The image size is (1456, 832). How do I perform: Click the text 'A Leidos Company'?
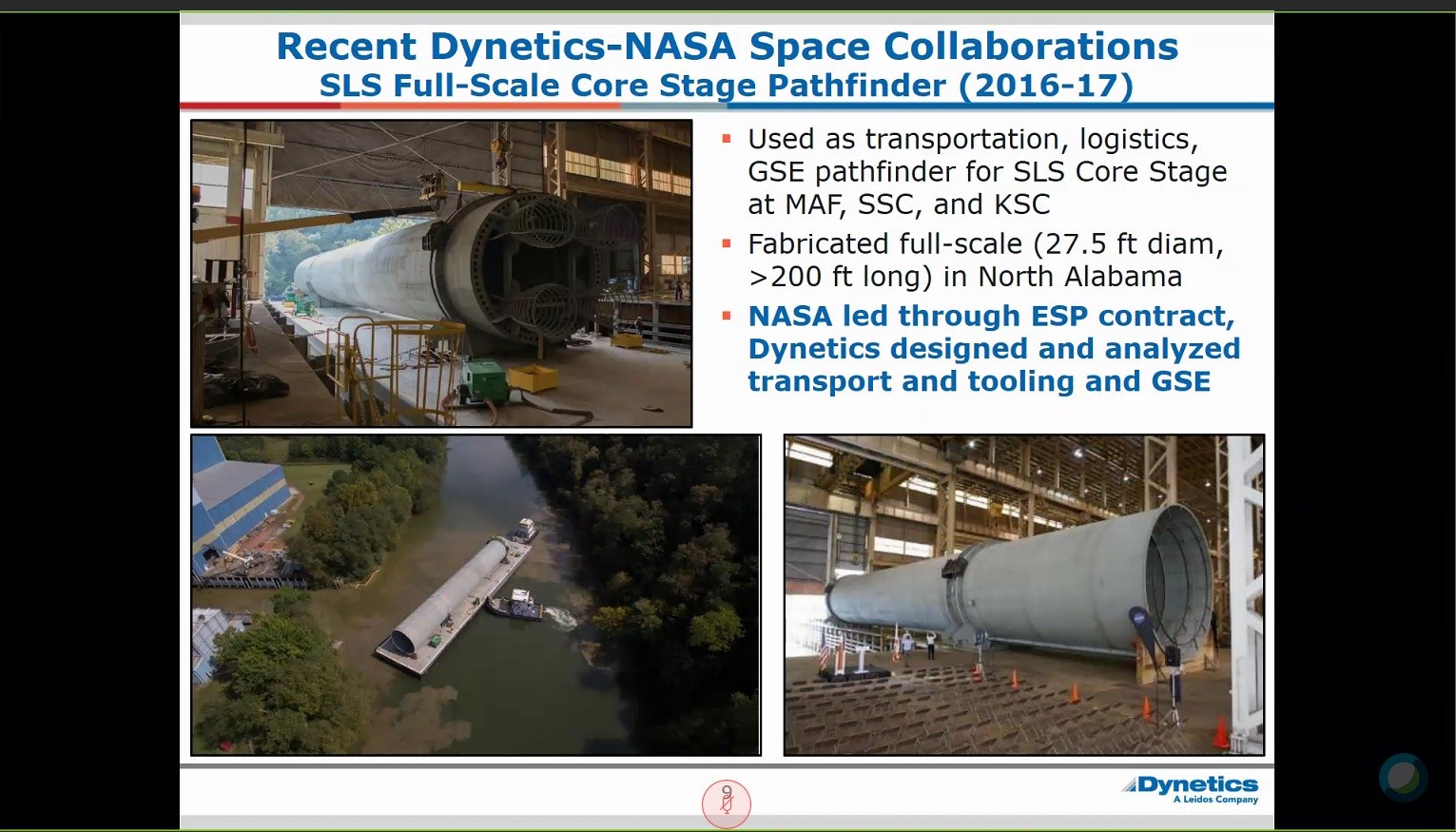pos(1215,800)
